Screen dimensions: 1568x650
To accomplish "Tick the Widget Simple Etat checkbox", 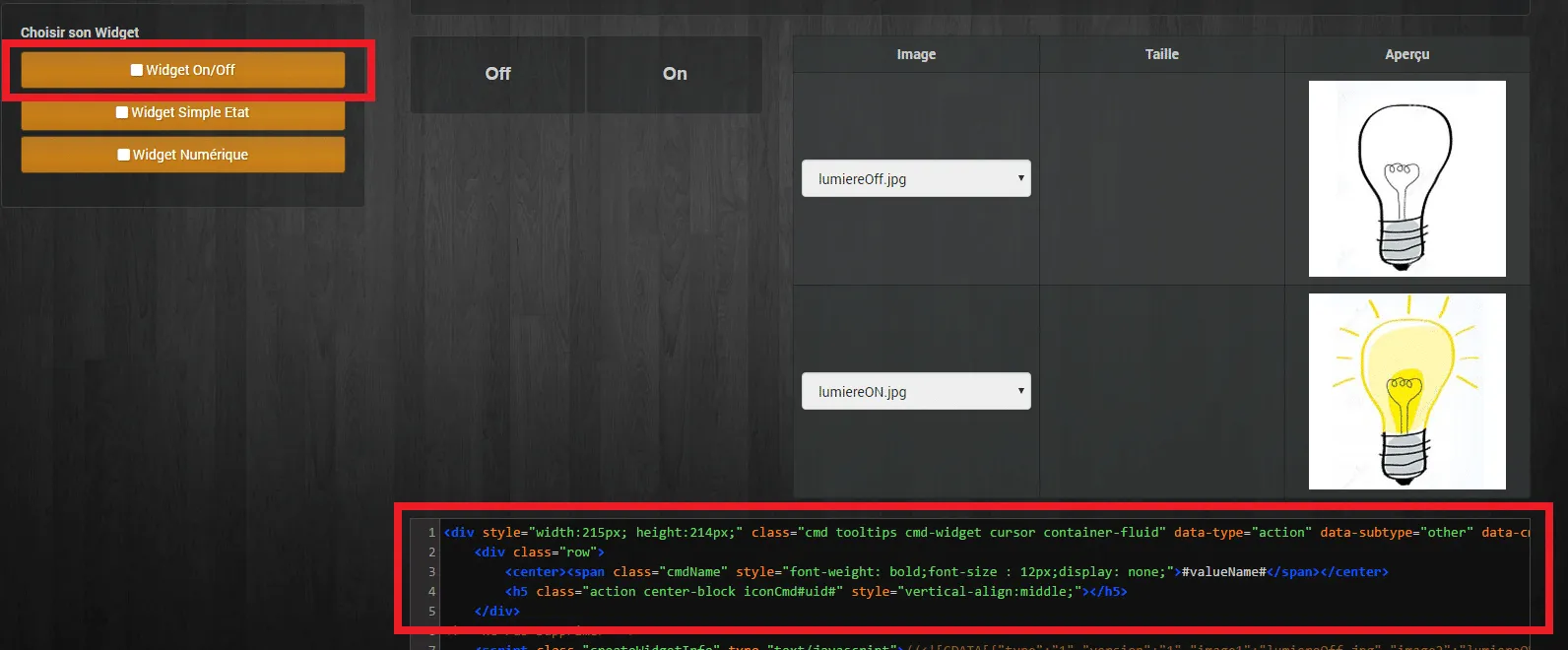I will point(122,112).
